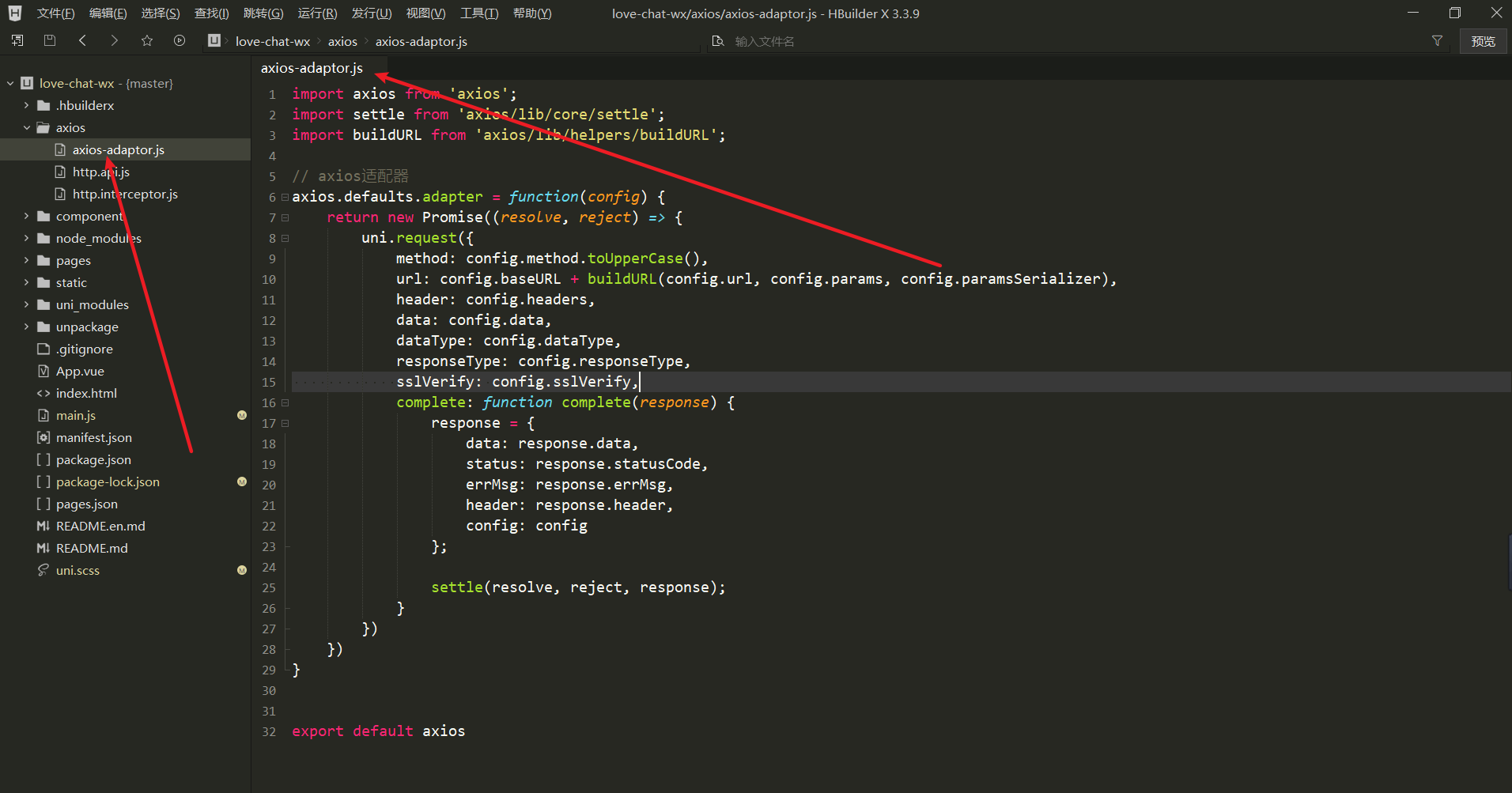
Task: Click the uni.scss file icon
Action: [x=43, y=570]
